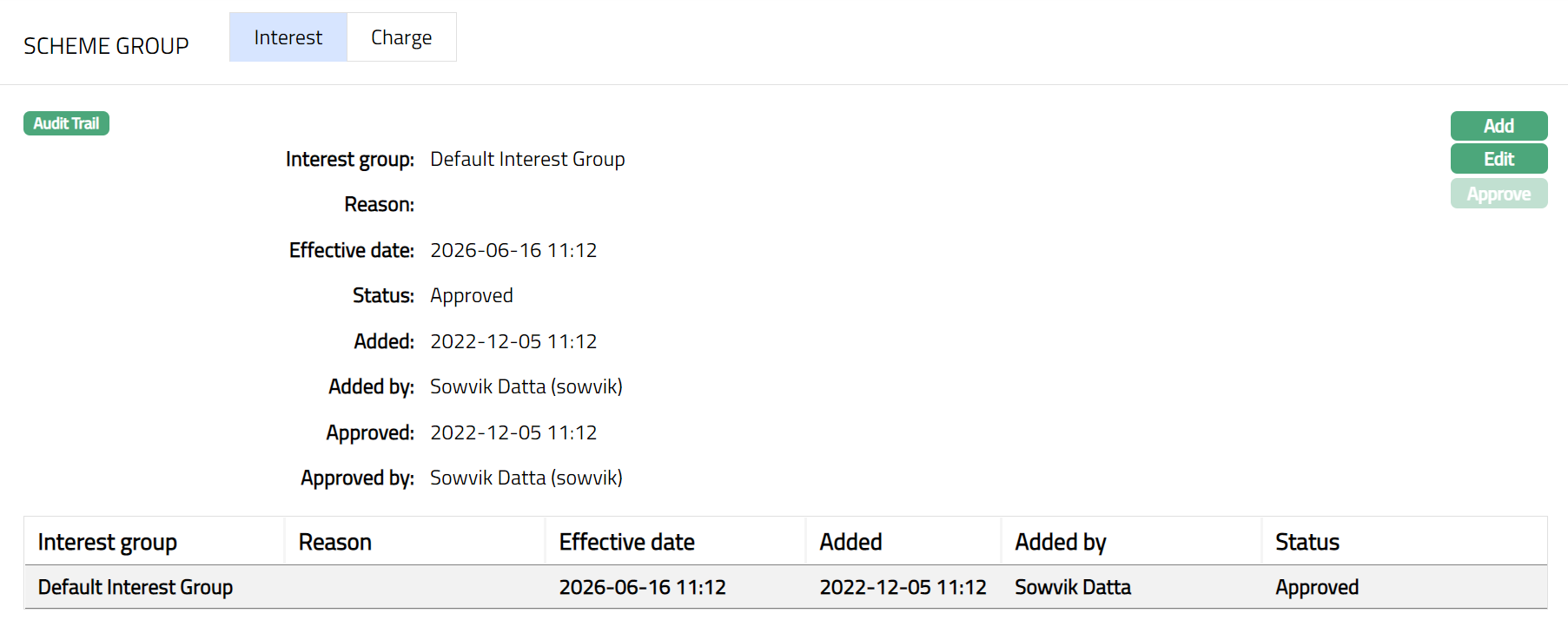This screenshot has height=620, width=1568.
Task: Sort table by Effective date header
Action: coord(626,542)
